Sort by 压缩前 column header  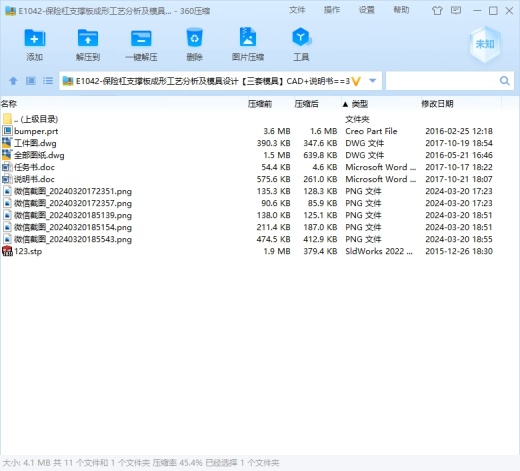[260, 104]
